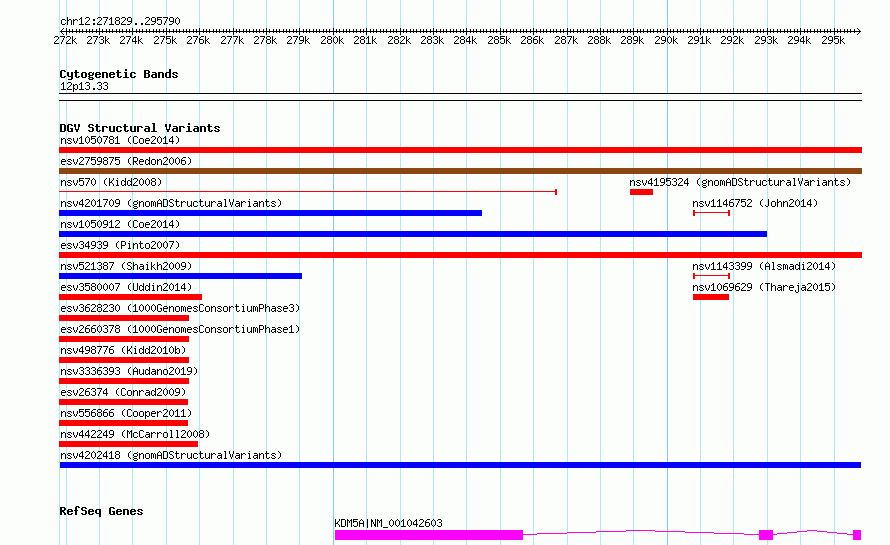Click the 285k ruler tick label
Image resolution: width=890 pixels, height=545 pixels.
pos(499,40)
